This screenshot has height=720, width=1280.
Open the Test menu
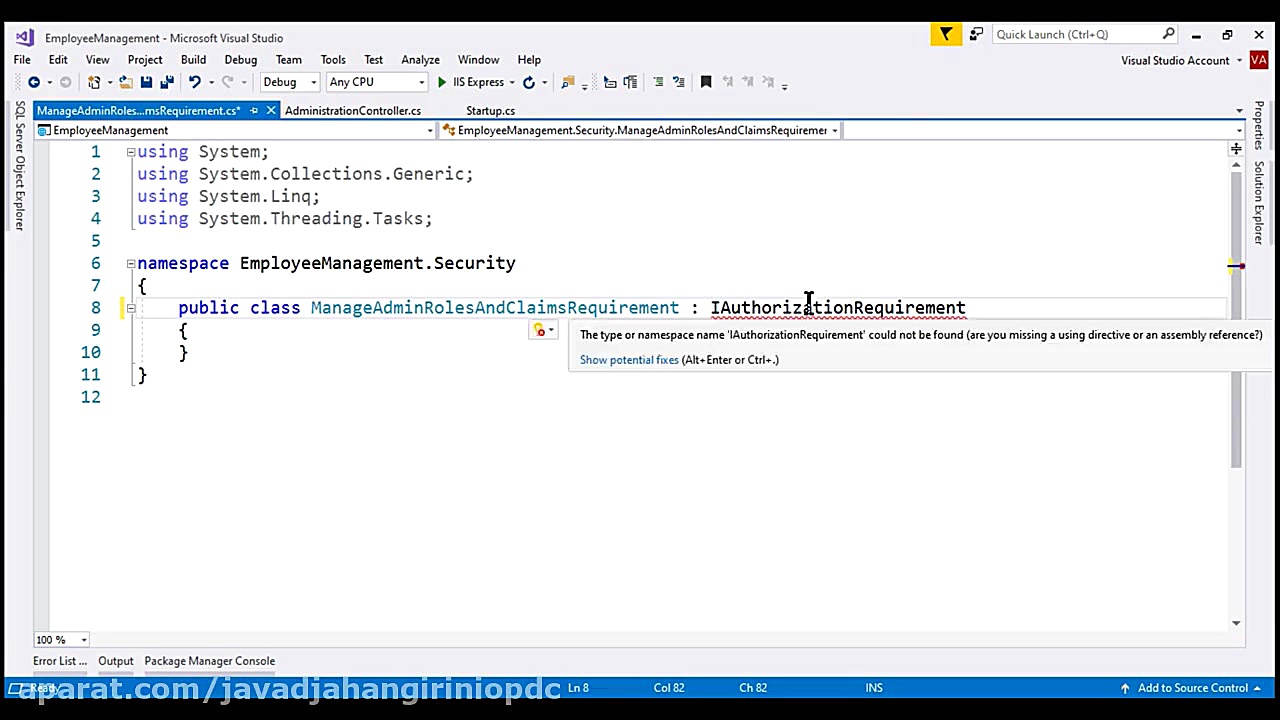click(x=373, y=60)
